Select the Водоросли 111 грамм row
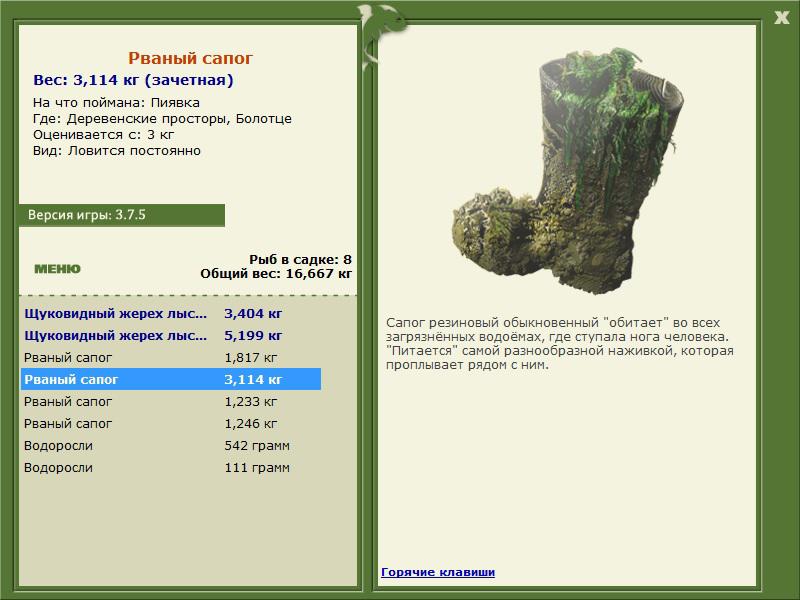Screen dimensions: 800x600 171,467
